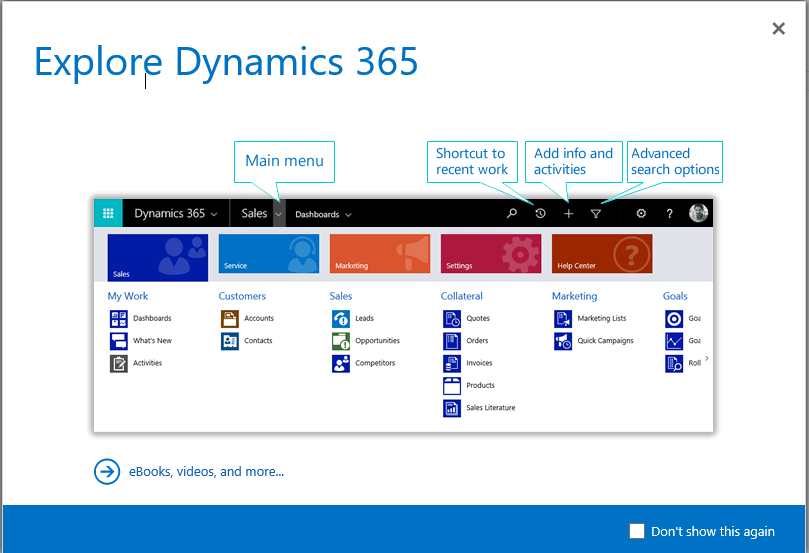Click the magnifying glass search icon
This screenshot has height=553, width=809.
[x=511, y=213]
